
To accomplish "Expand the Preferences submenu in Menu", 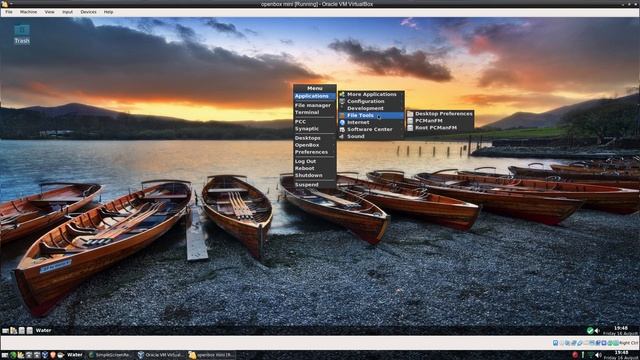I will point(315,152).
